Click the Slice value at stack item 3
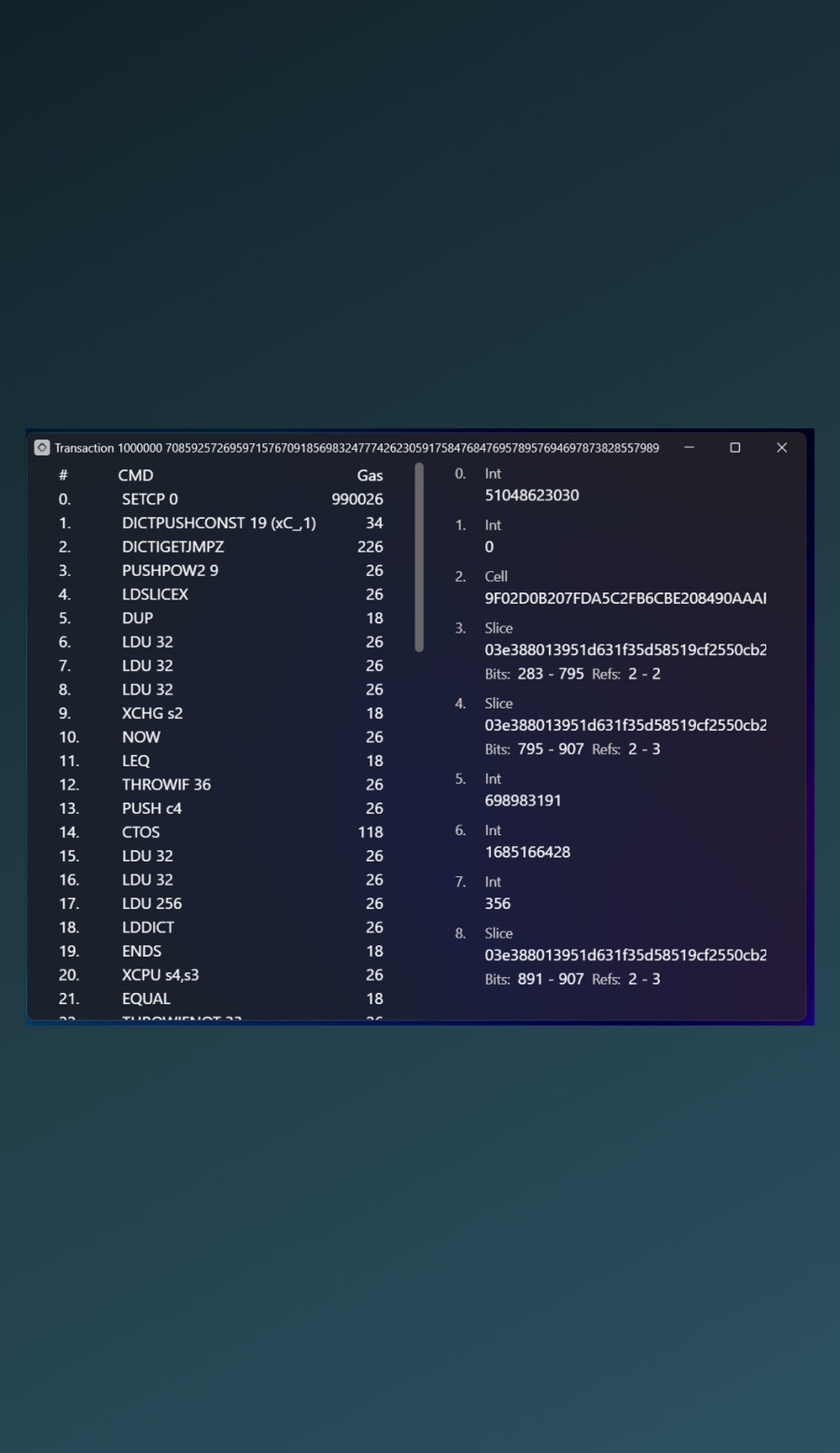This screenshot has width=840, height=1453. (625, 649)
